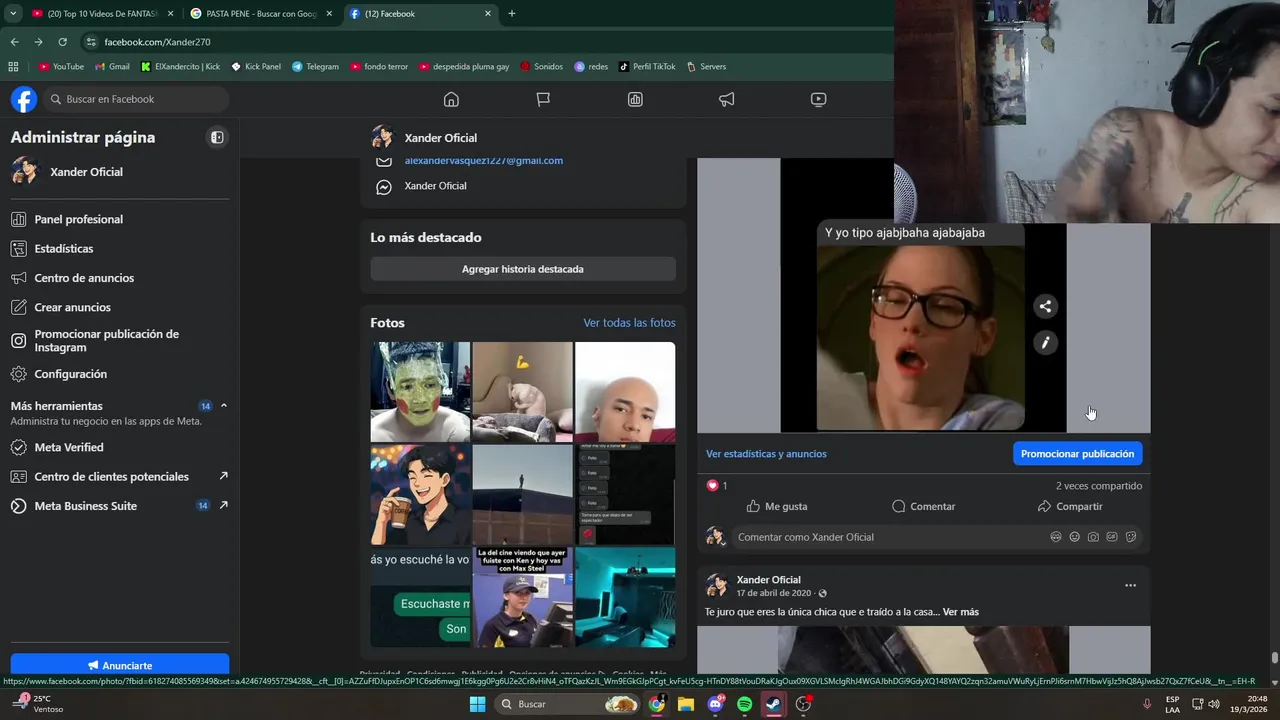Click sticker icon in comment box

coord(1131,537)
